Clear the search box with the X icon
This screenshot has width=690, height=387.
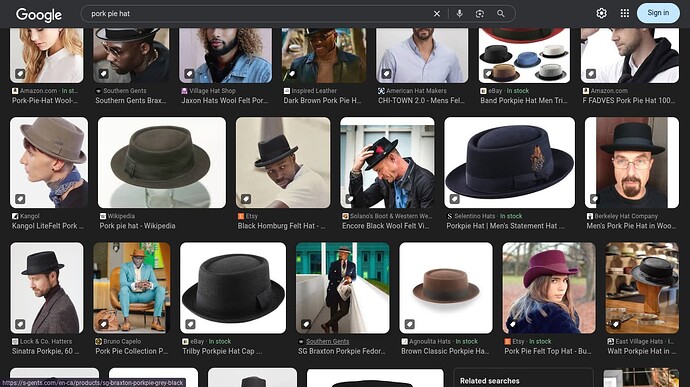(437, 14)
